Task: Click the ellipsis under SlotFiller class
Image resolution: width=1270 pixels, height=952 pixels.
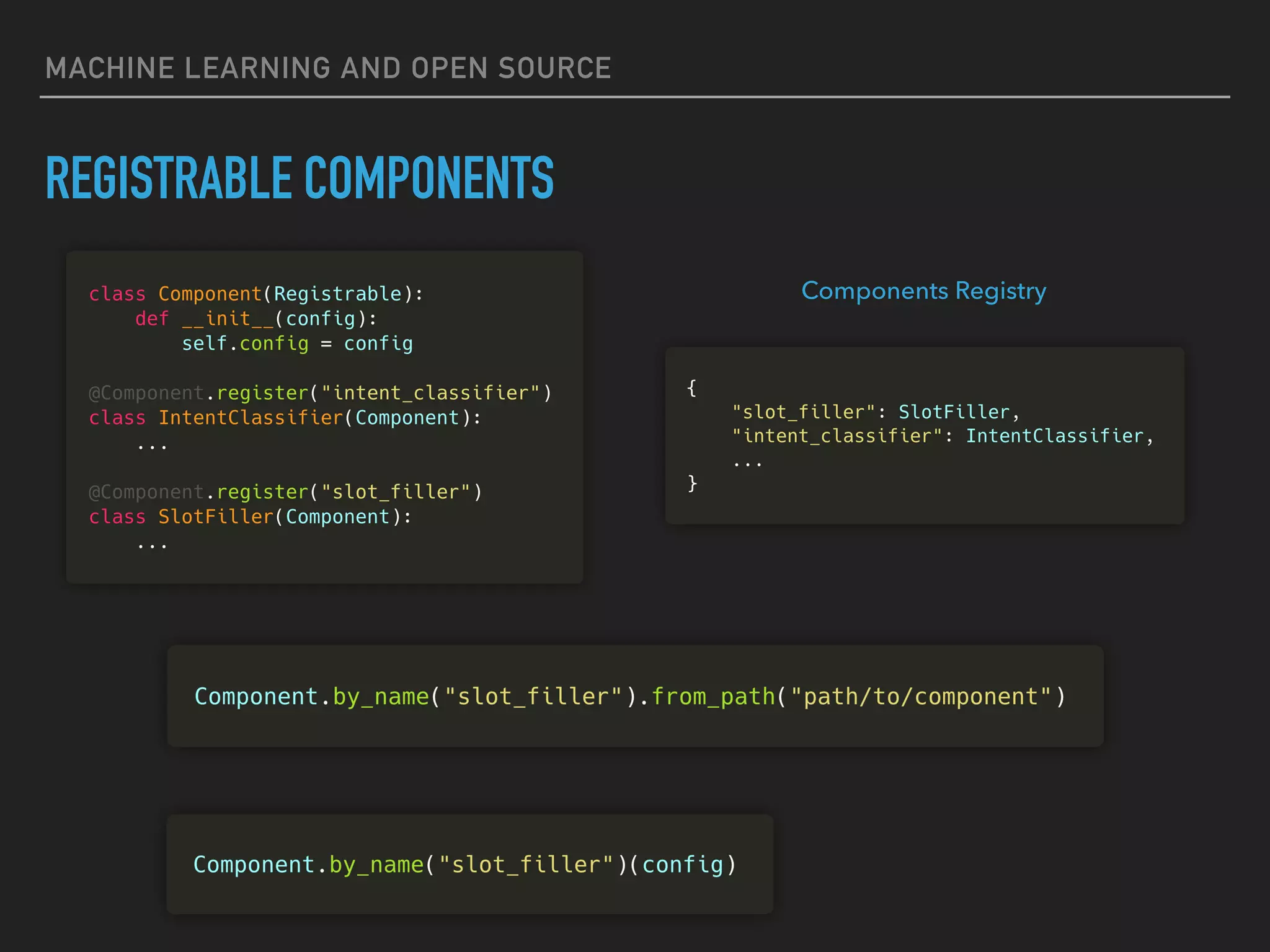Action: pos(152,545)
